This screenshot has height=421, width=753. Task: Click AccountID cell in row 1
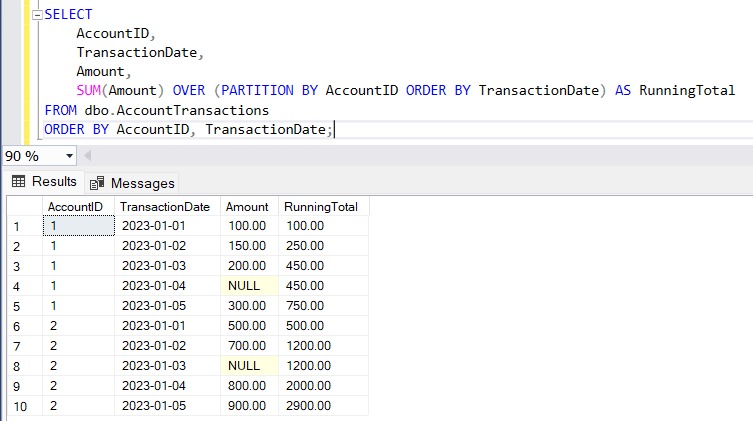click(79, 226)
